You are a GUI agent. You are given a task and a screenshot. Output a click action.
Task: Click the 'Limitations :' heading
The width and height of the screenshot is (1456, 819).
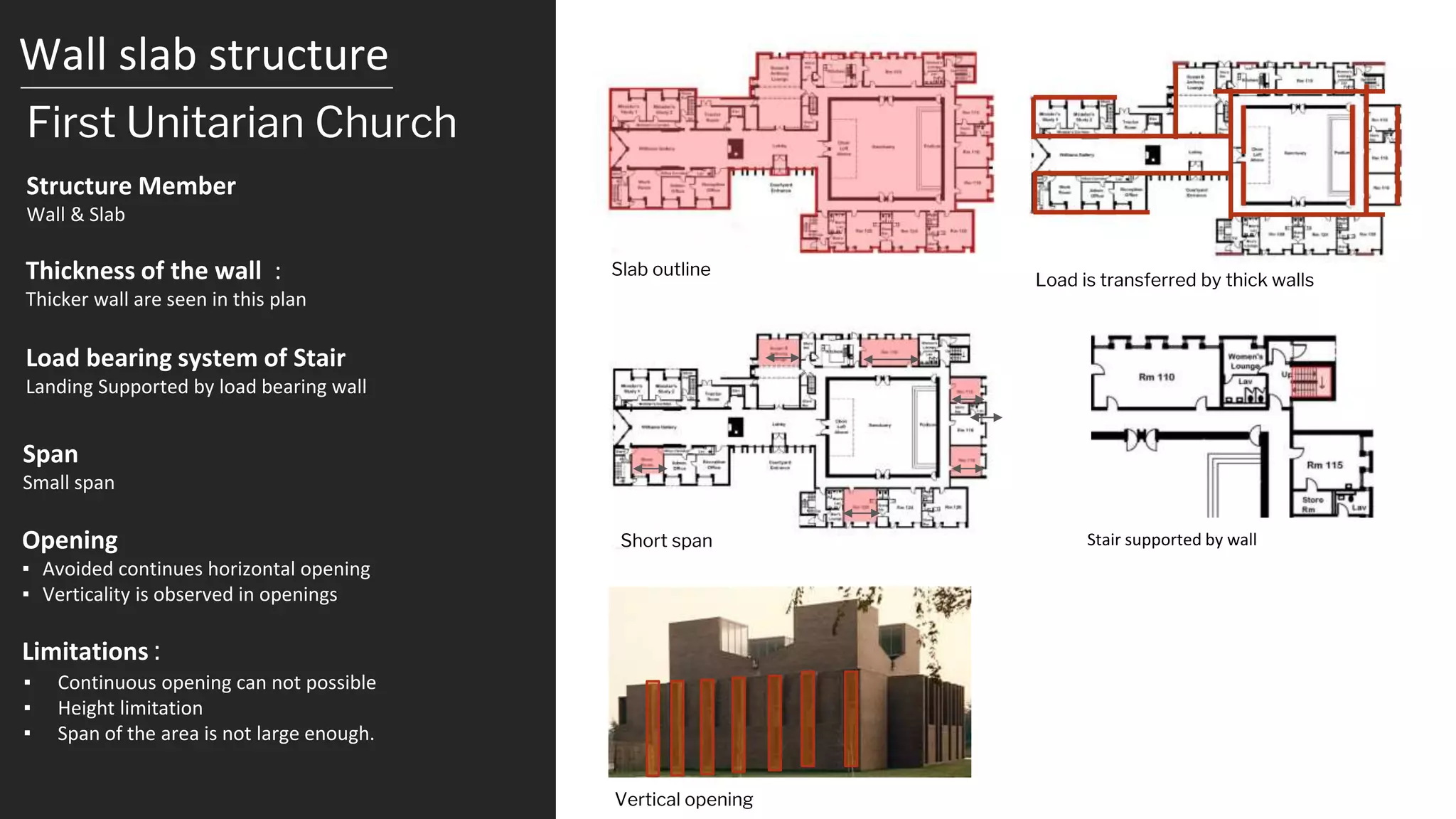[x=91, y=652]
